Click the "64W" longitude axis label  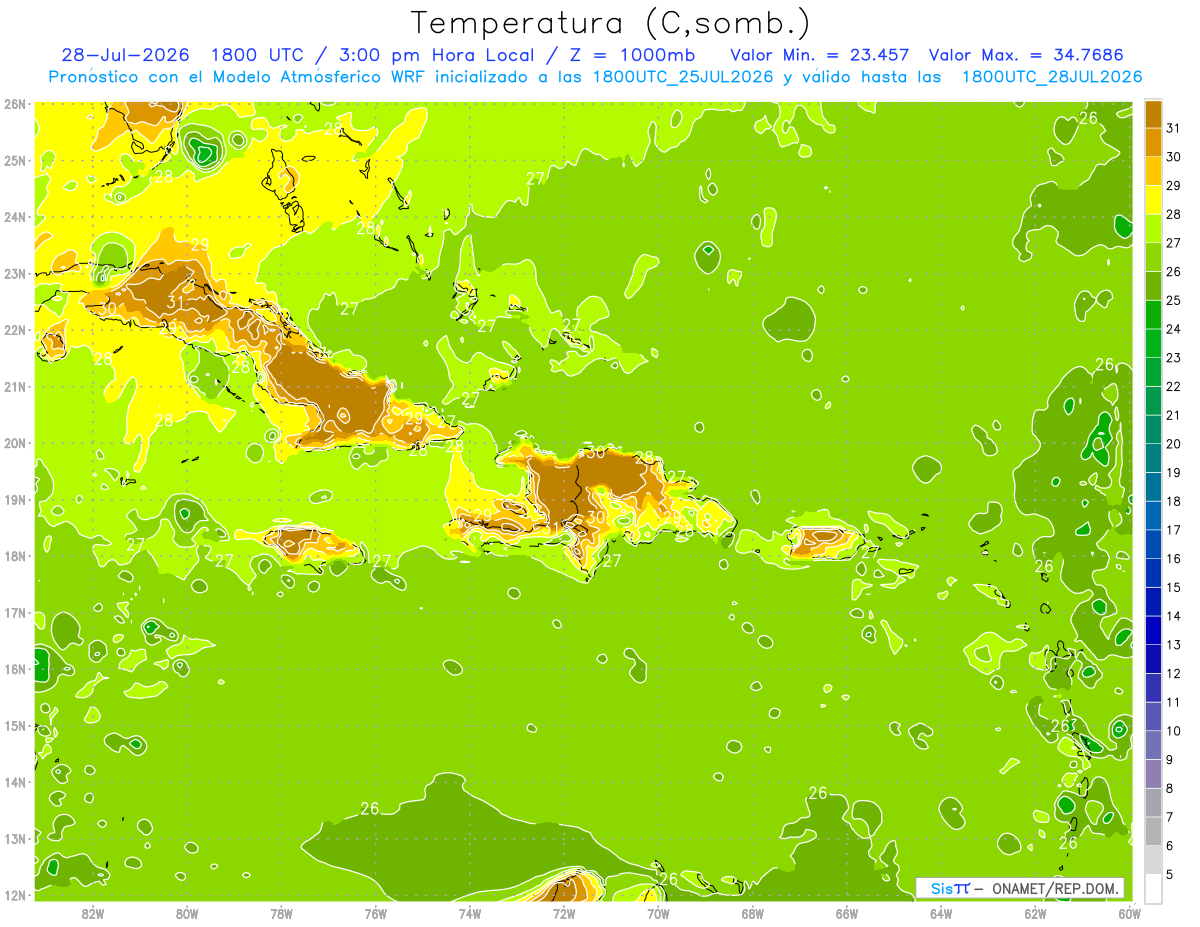[941, 913]
